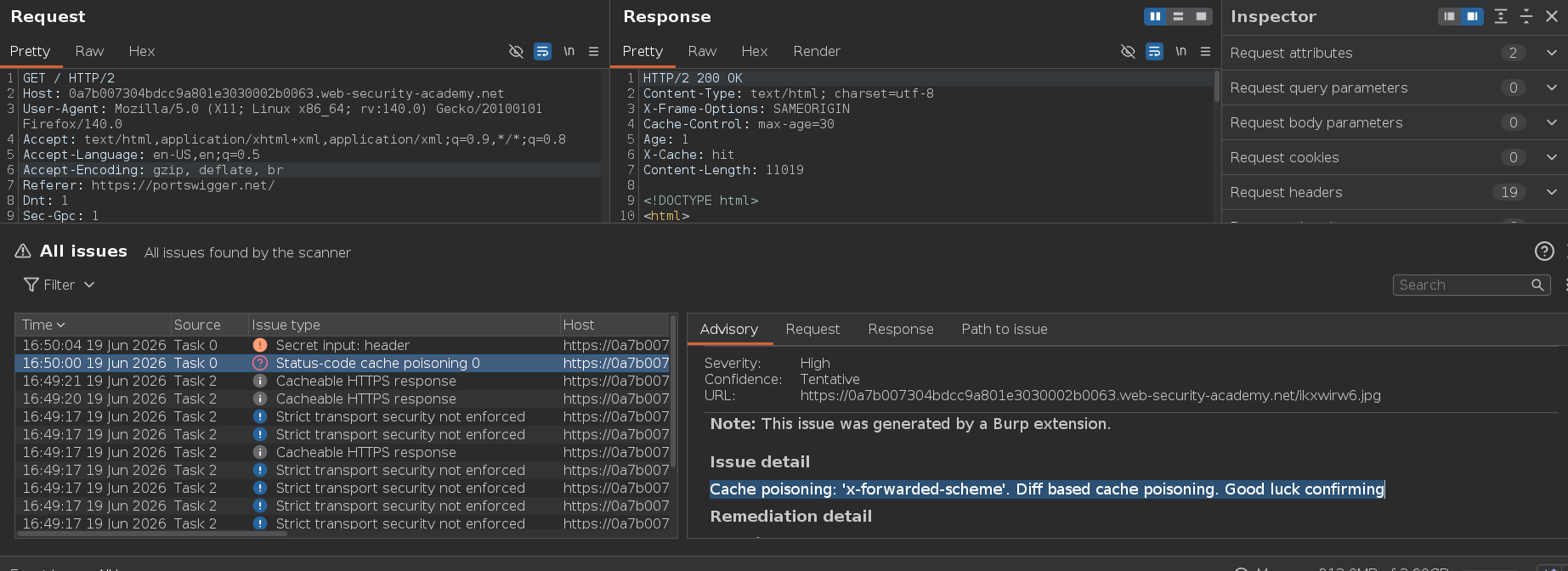Click info icon of 16:49:21 Cacheable HTTPS row

(x=260, y=381)
